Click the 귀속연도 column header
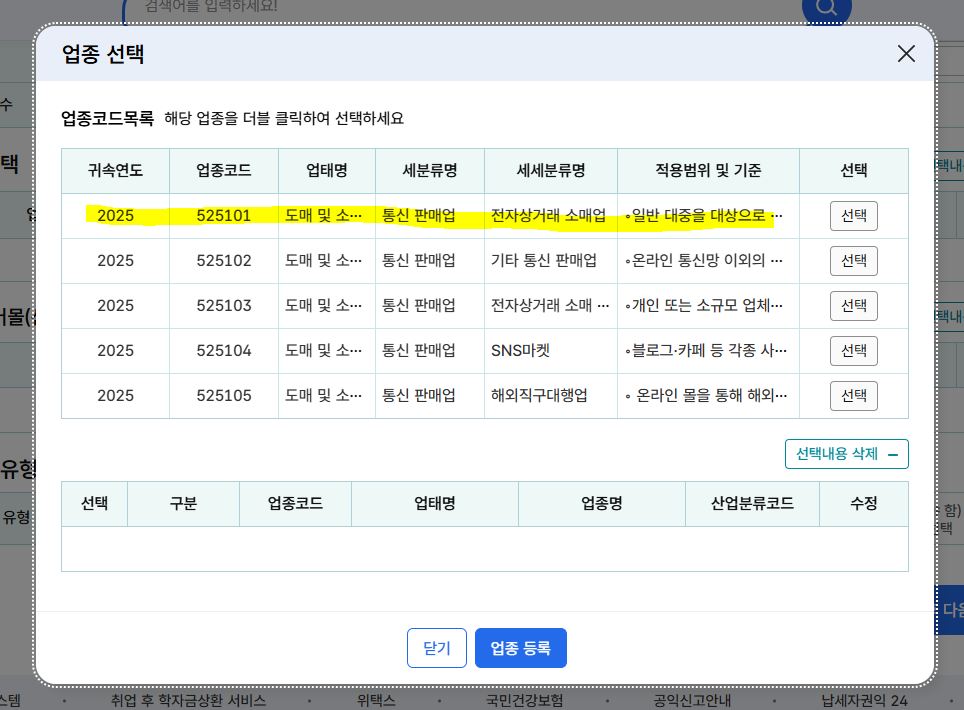 (x=116, y=171)
